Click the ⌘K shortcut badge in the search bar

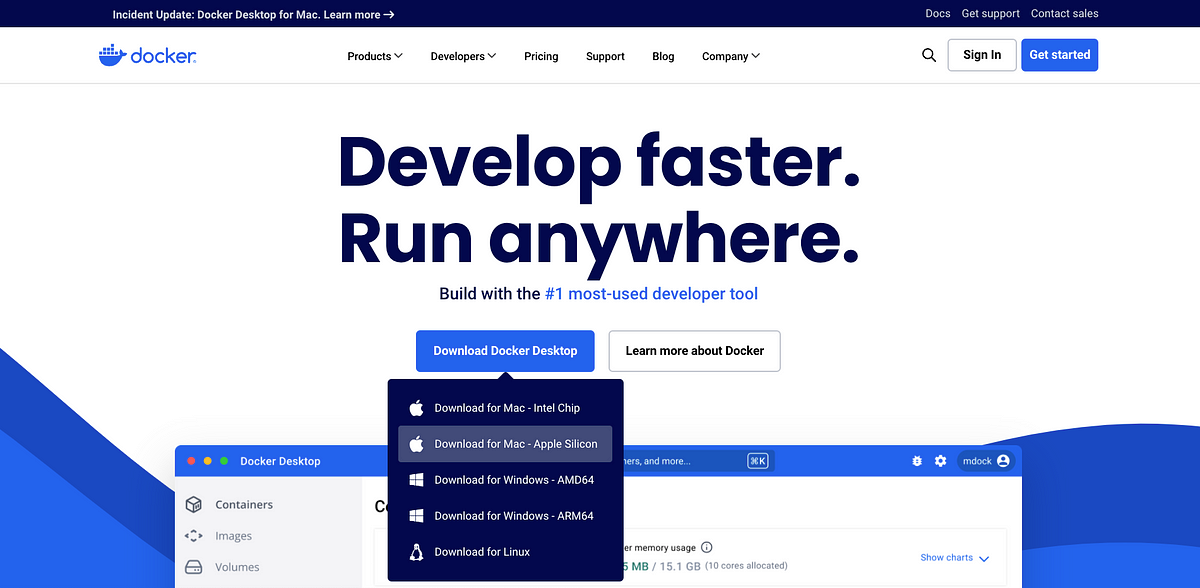pyautogui.click(x=758, y=461)
